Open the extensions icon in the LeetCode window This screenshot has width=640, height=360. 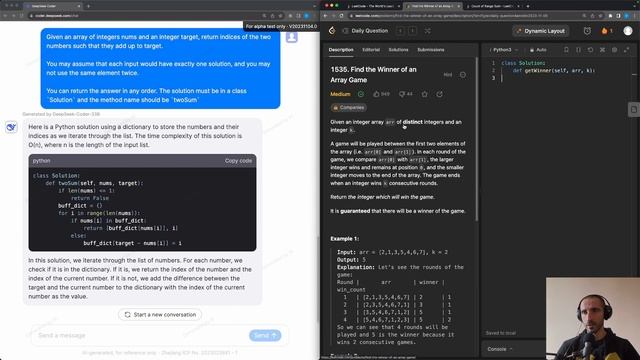click(x=610, y=16)
